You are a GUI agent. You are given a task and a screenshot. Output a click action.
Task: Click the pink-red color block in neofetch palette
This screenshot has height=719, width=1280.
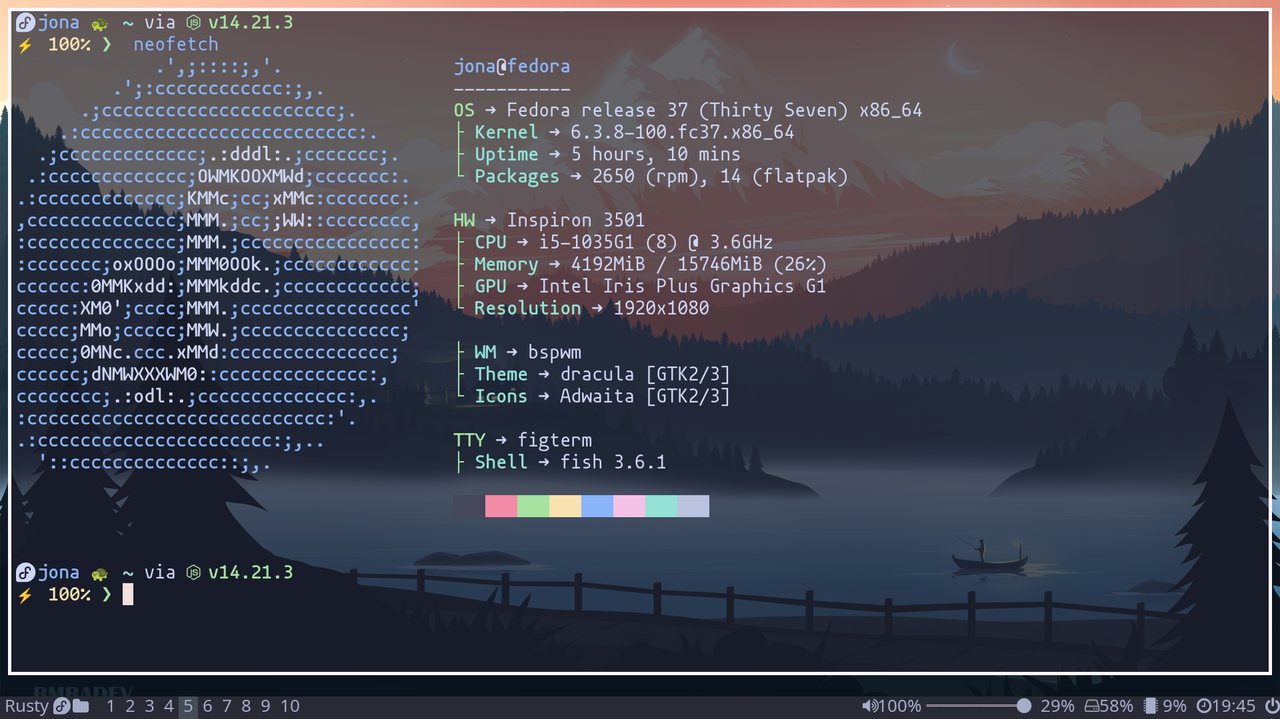click(x=501, y=506)
